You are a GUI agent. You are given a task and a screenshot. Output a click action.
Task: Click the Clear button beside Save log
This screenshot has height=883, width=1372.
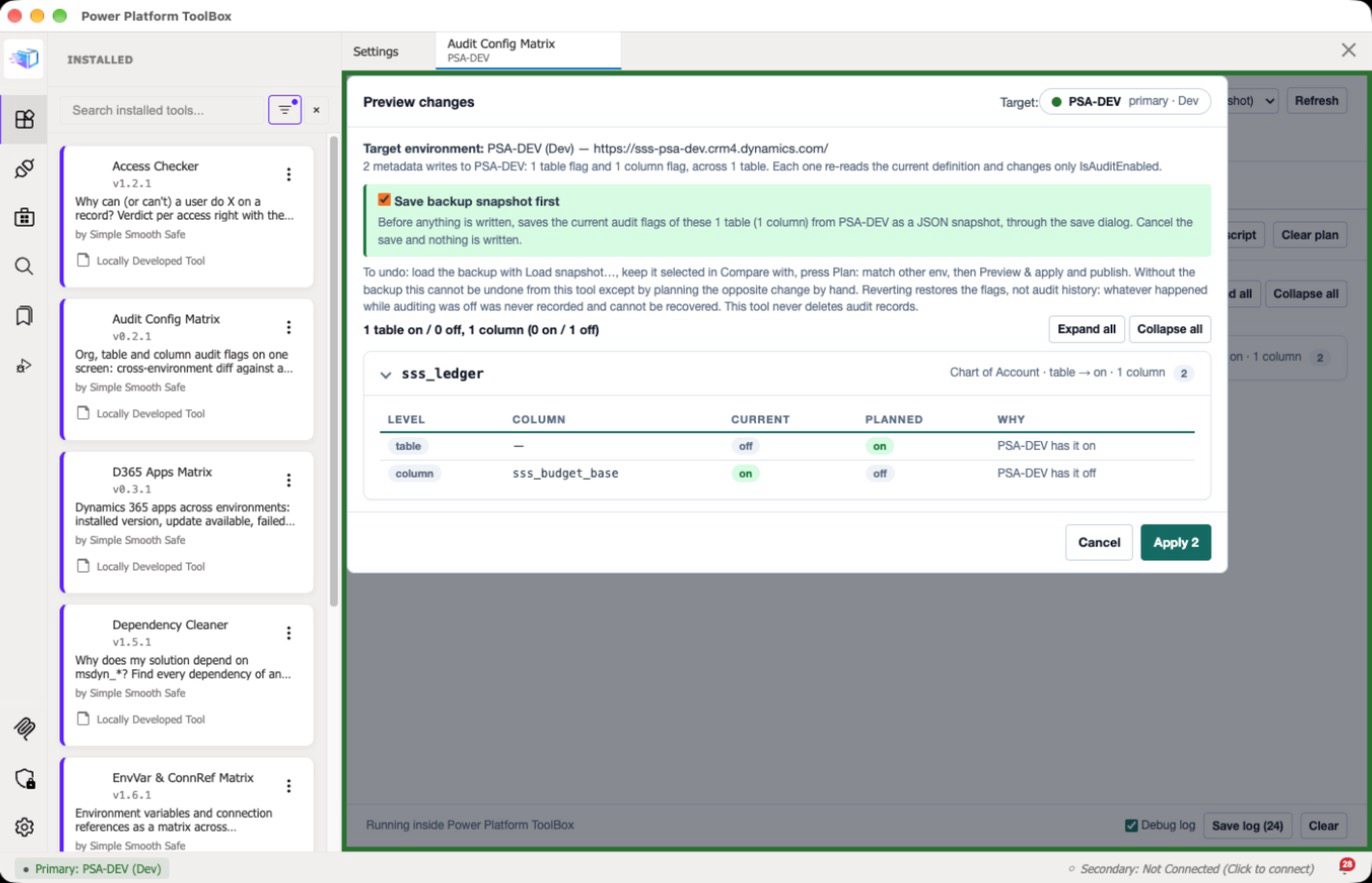(1323, 826)
